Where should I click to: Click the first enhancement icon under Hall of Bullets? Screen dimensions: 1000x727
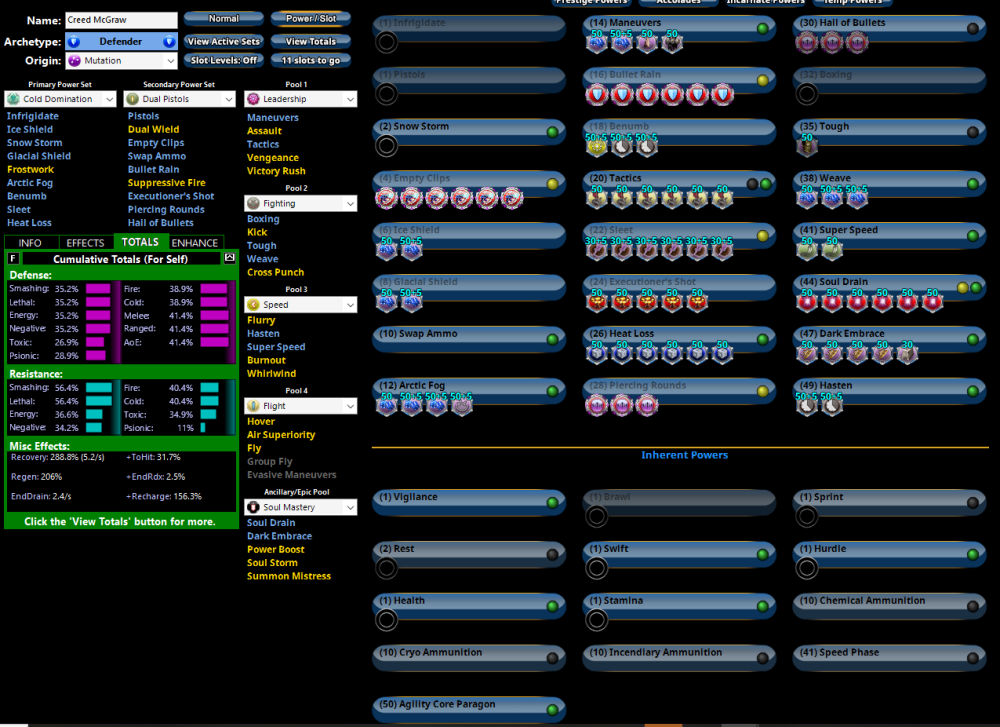[806, 42]
